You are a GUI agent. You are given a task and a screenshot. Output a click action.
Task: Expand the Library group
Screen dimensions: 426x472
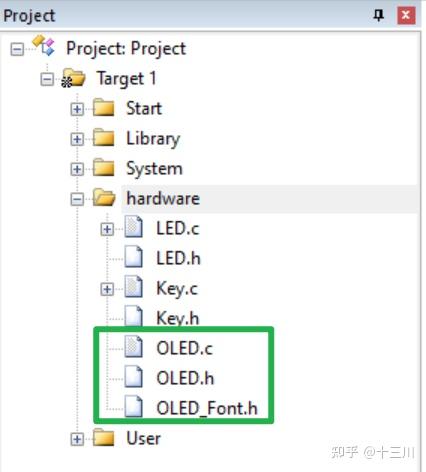pyautogui.click(x=77, y=139)
